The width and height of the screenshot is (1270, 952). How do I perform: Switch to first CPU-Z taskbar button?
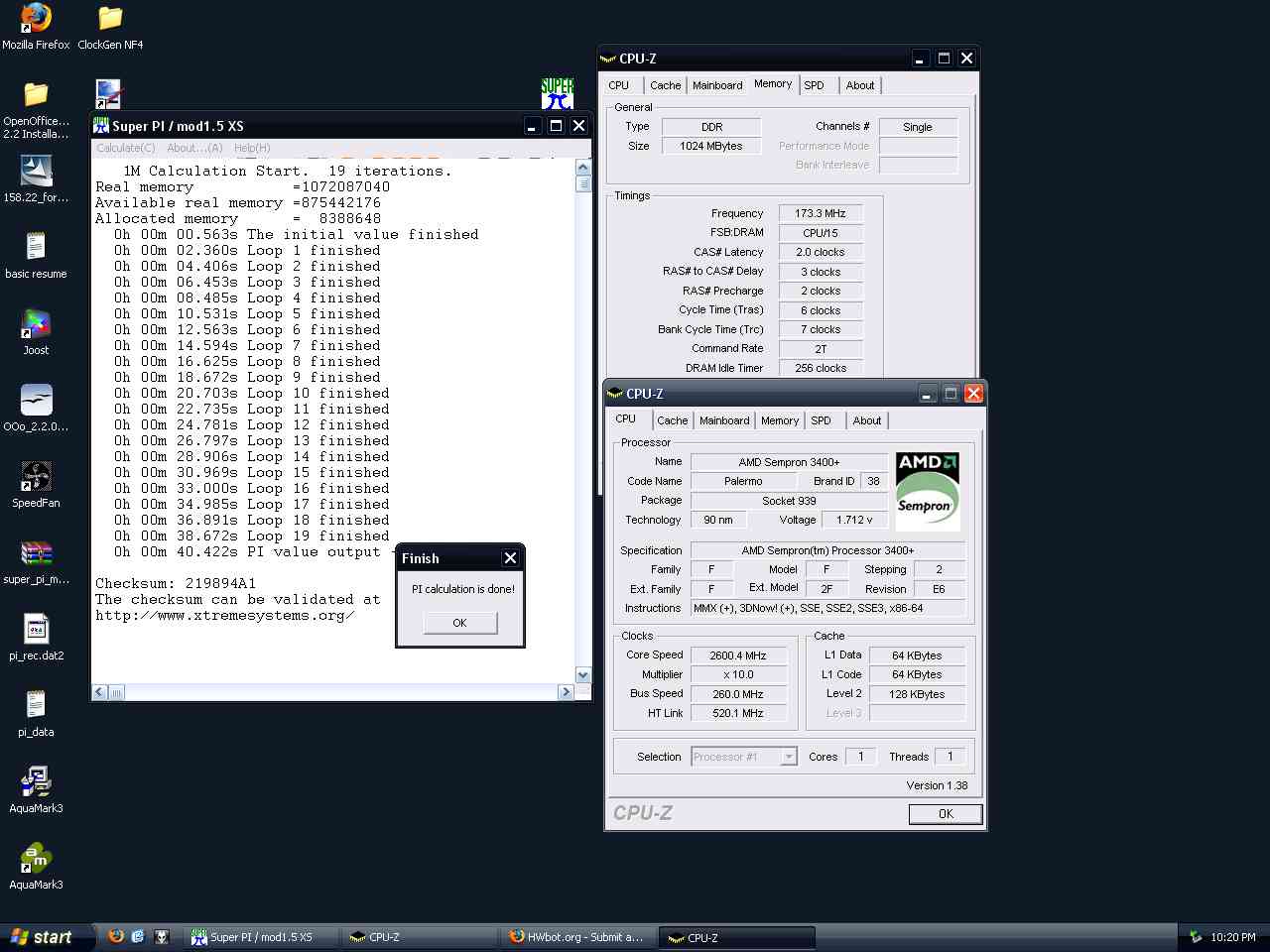pyautogui.click(x=420, y=937)
